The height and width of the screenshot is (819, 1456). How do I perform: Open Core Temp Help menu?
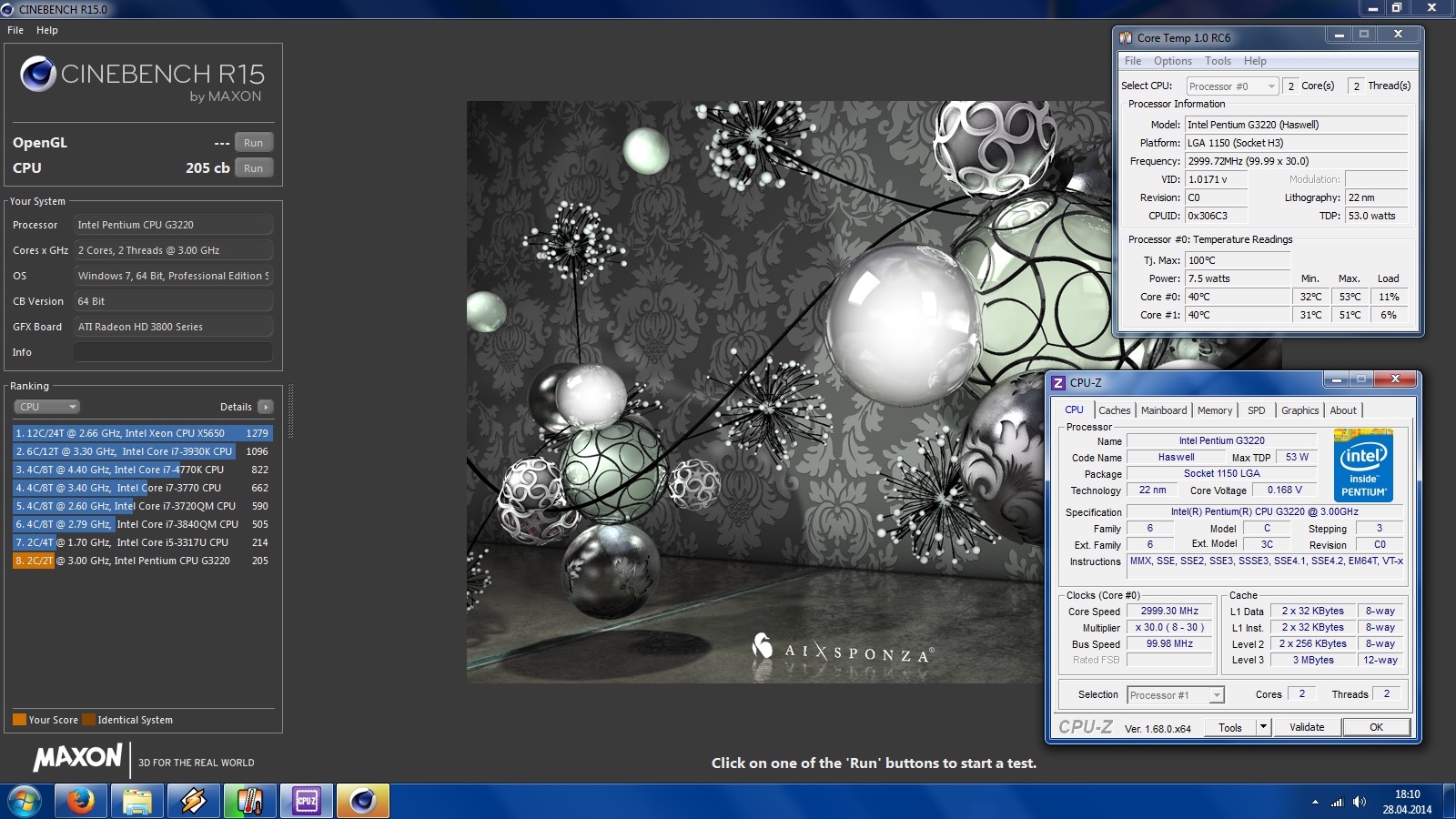1255,61
